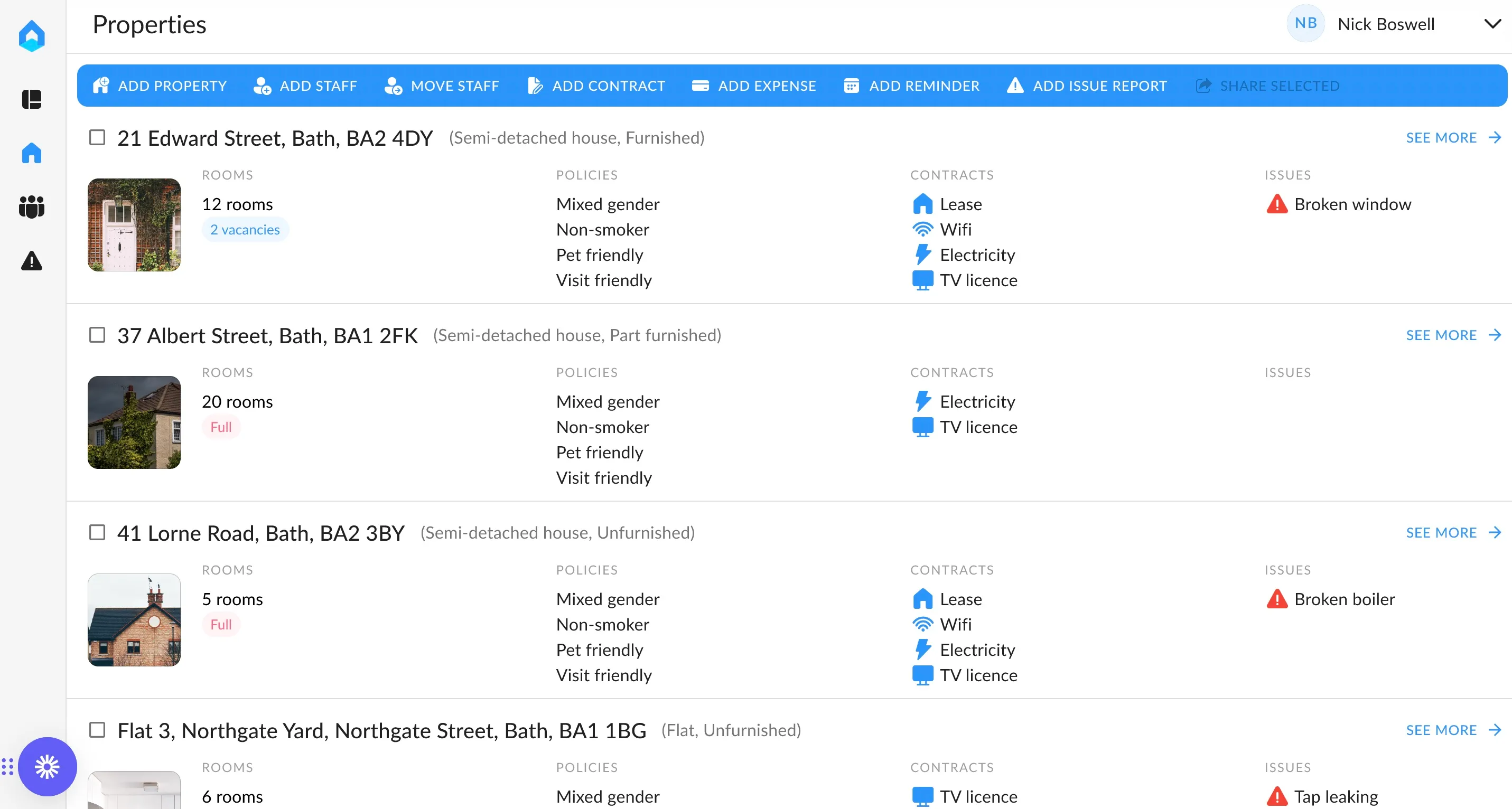Open the staff group sidebar icon

[x=32, y=206]
